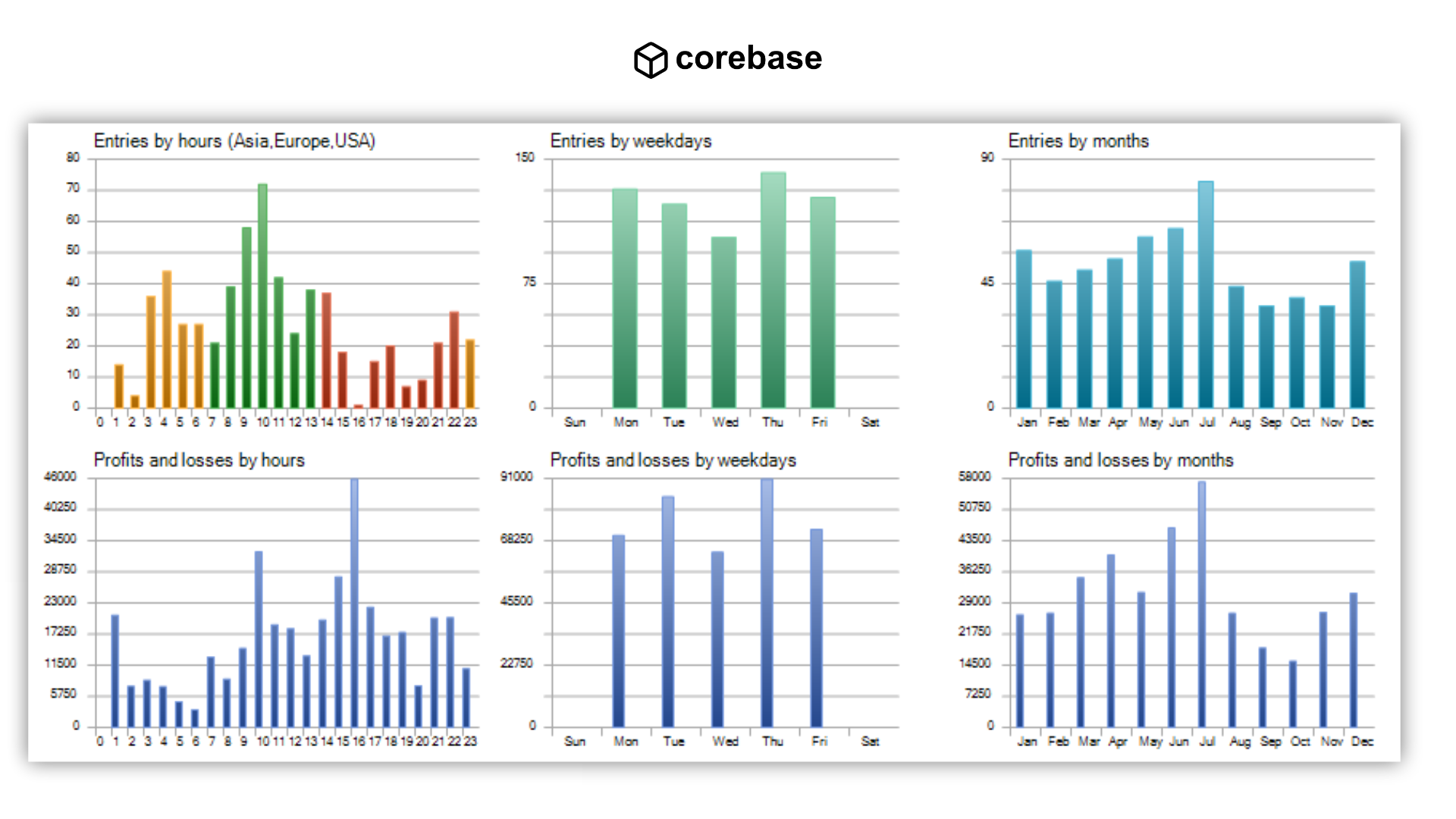Click Profits and losses by months title
1456x819 pixels.
[x=1120, y=460]
